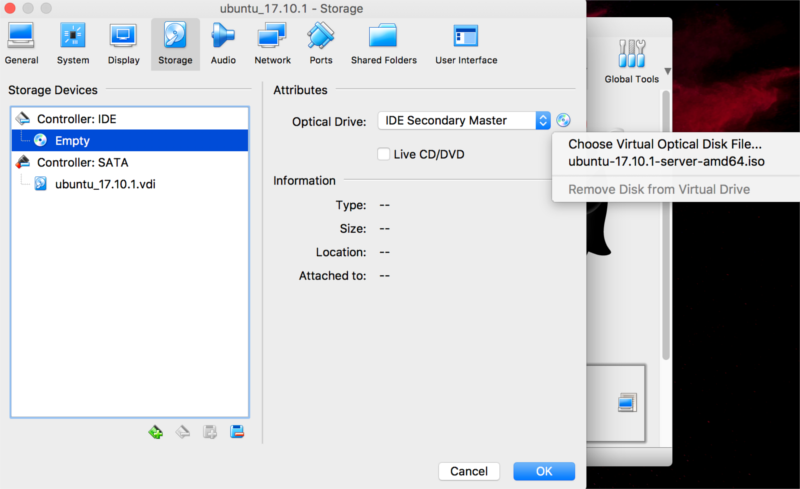Select Choose Virtual Optical Disk File menu item
Screen dimensions: 800x489
[664, 144]
